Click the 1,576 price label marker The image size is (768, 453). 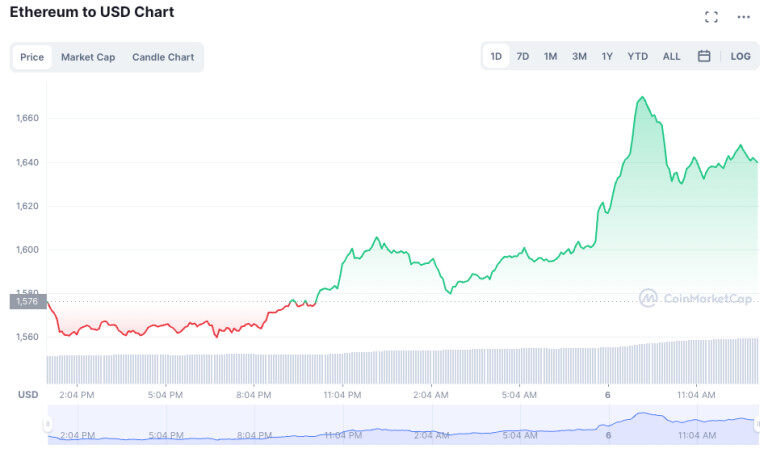pos(27,301)
